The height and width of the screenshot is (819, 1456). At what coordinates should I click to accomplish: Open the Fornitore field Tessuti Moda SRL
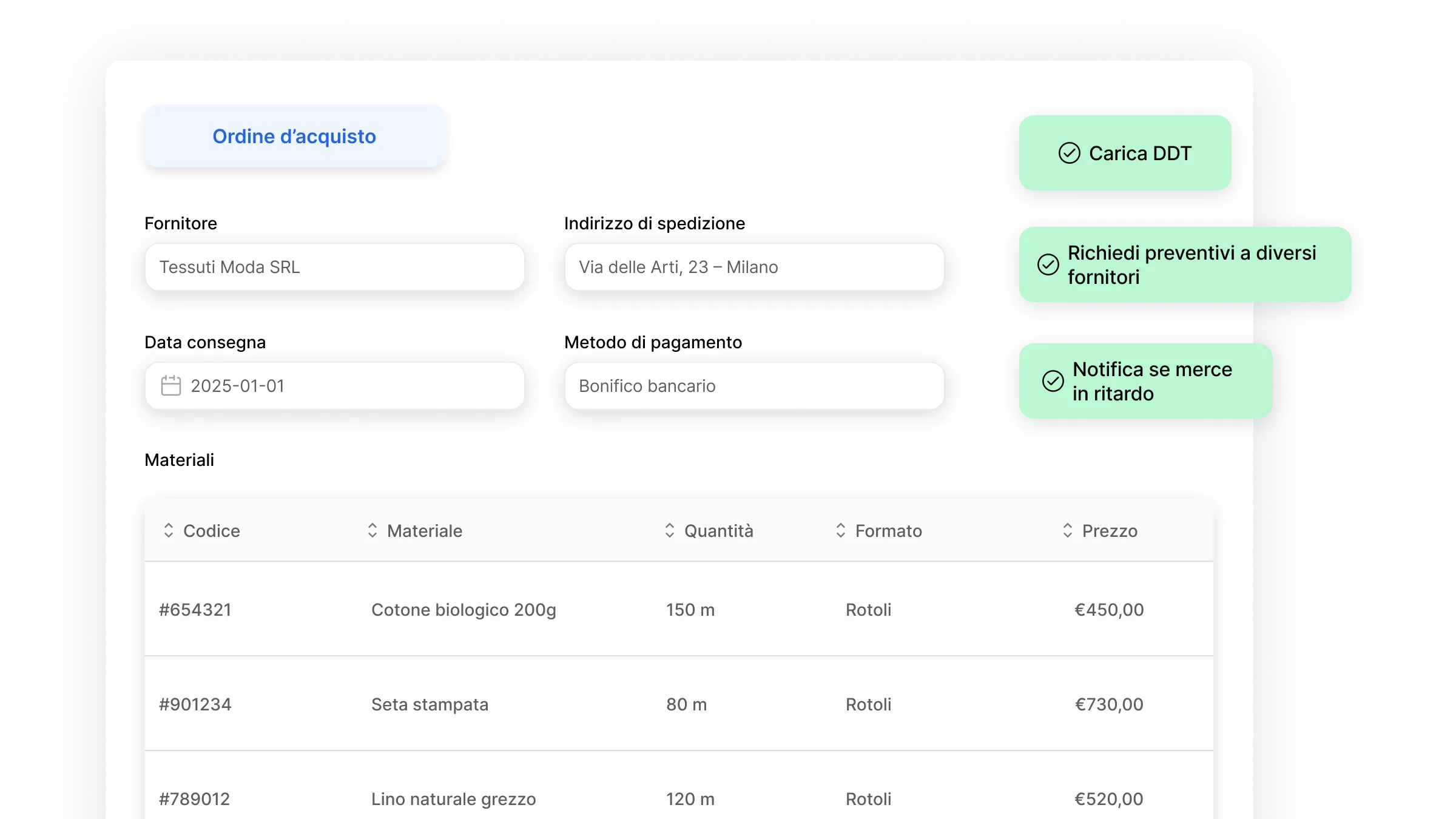click(x=334, y=268)
